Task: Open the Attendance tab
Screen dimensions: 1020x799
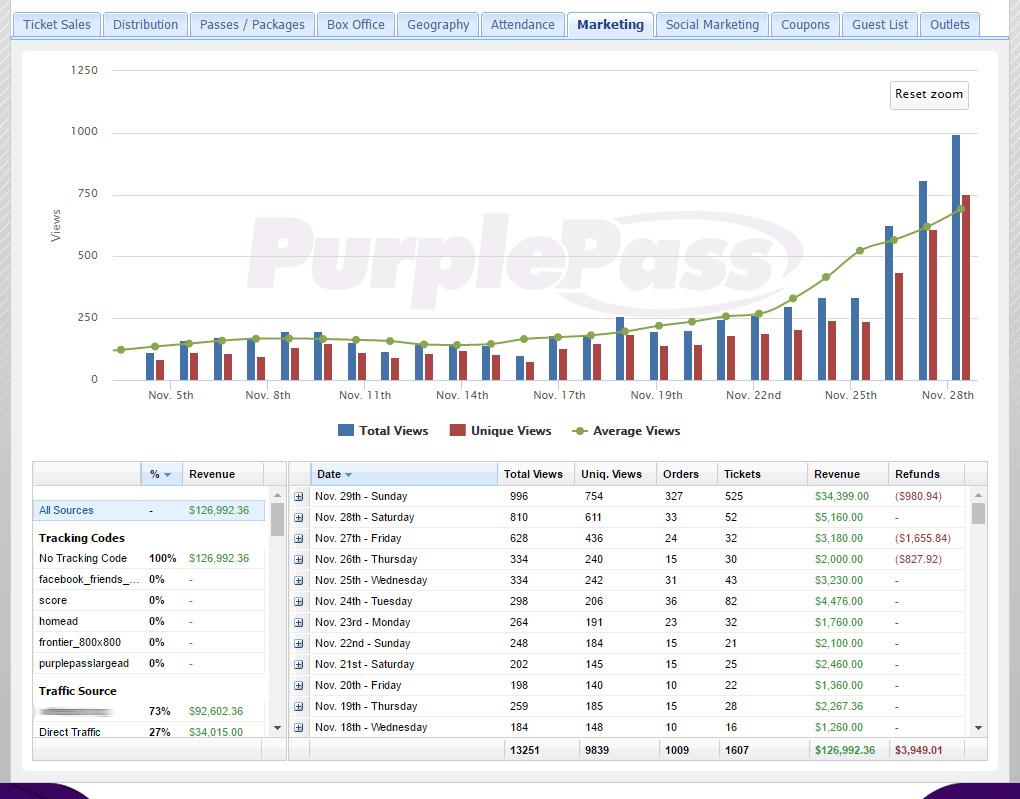Action: tap(522, 25)
